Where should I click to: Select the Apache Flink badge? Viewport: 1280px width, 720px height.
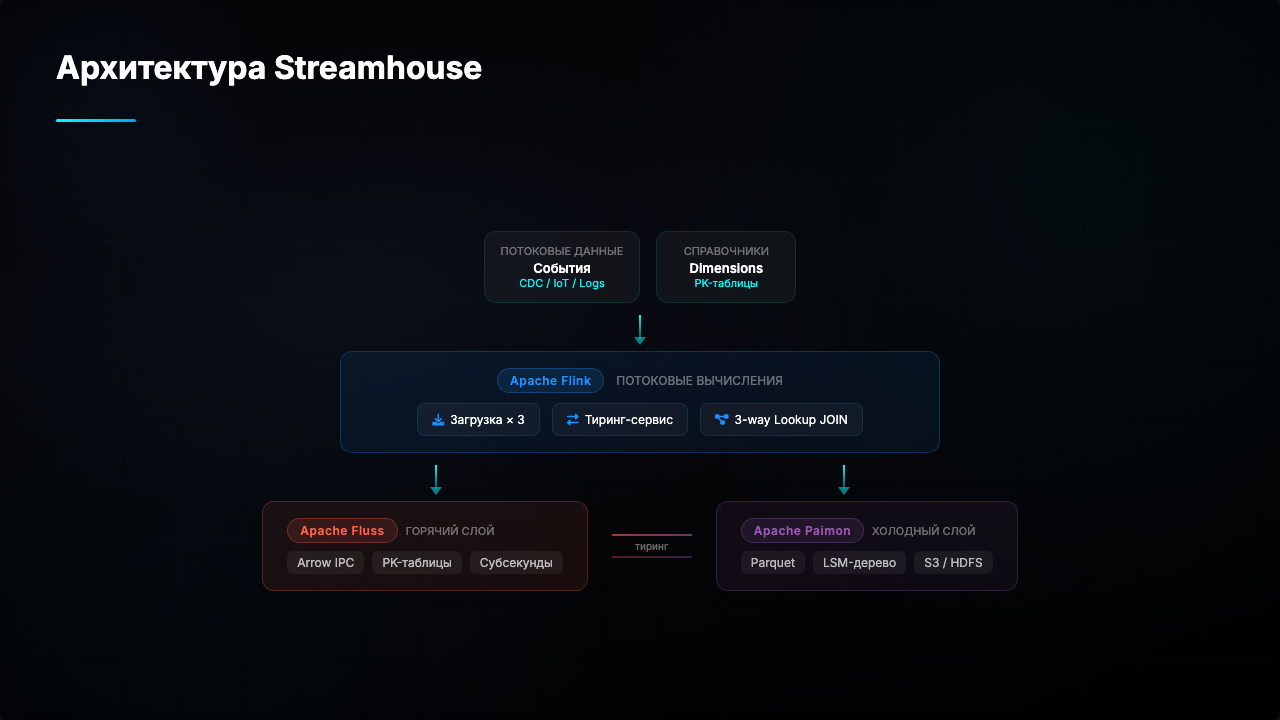pyautogui.click(x=550, y=381)
